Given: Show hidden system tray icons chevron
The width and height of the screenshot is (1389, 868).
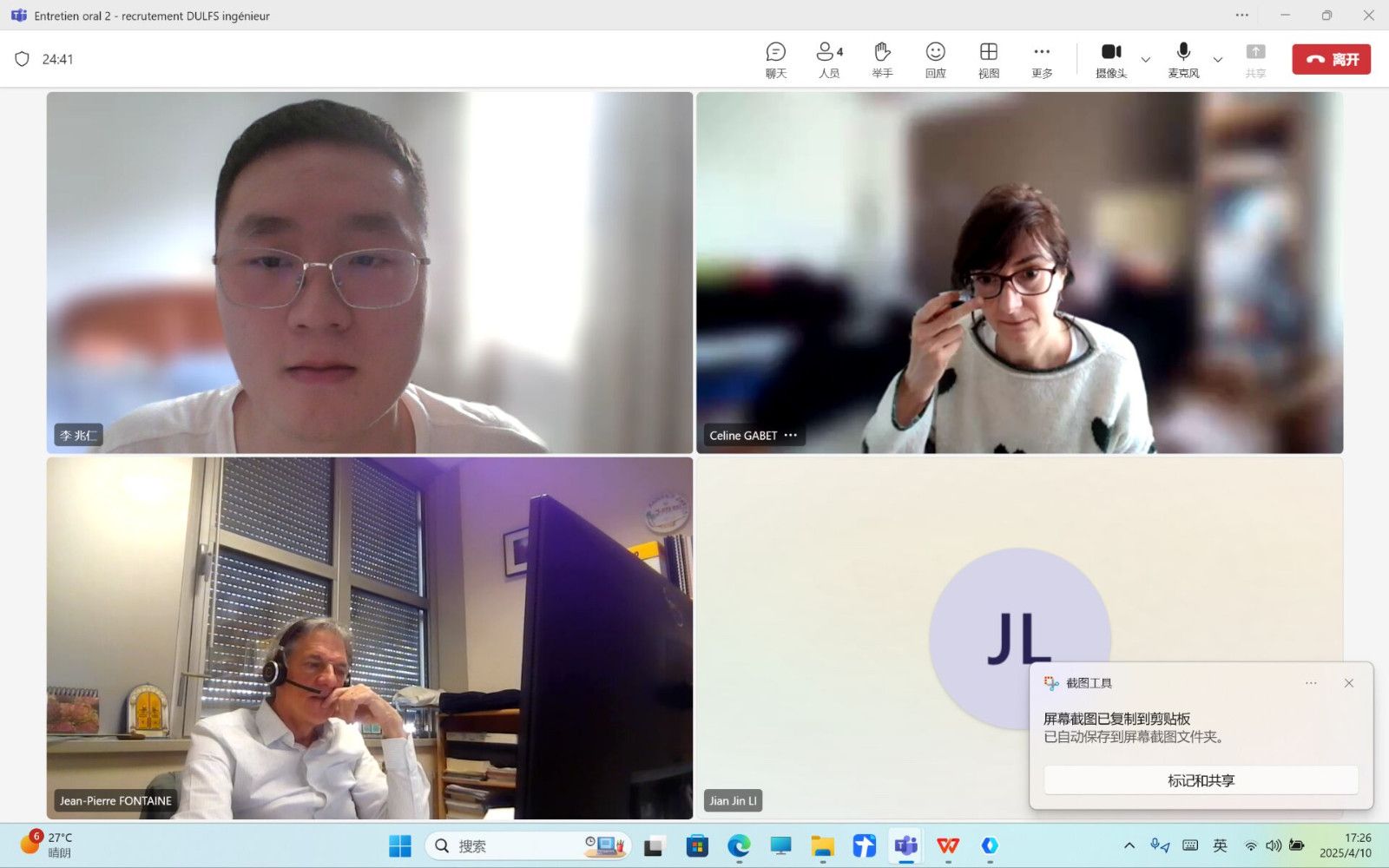Looking at the screenshot, I should click(x=1129, y=845).
